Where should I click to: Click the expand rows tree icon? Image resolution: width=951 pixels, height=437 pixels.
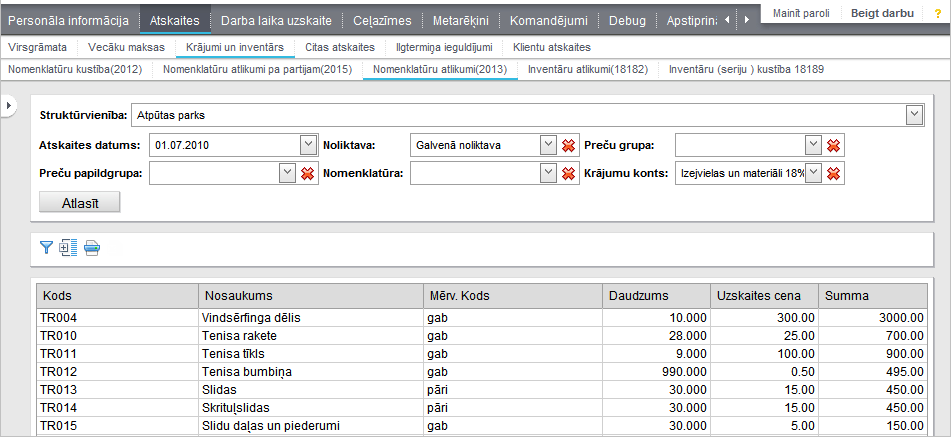tap(68, 248)
